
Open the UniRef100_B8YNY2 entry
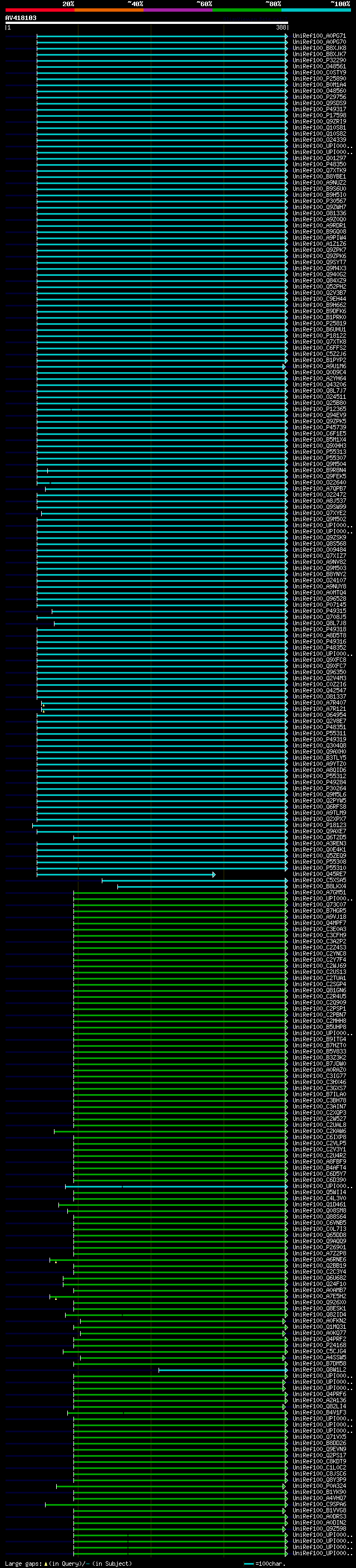tap(319, 574)
